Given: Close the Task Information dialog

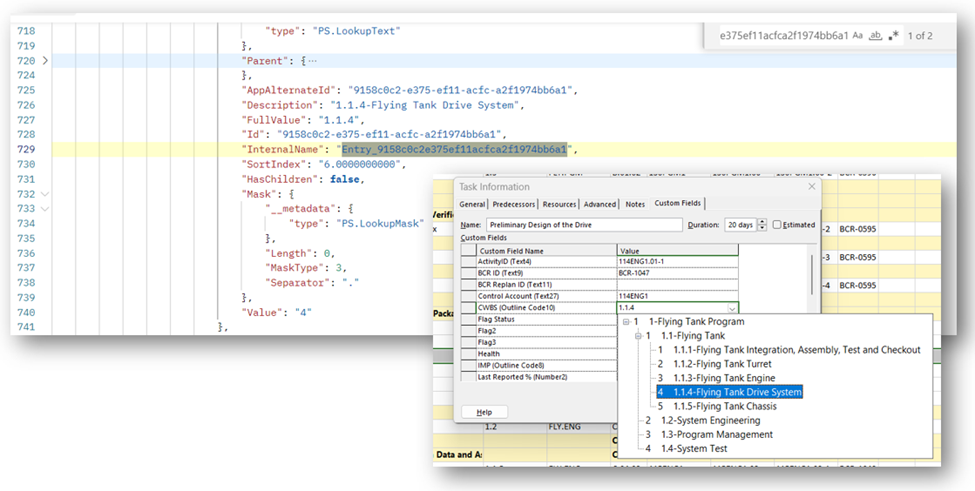Looking at the screenshot, I should 811,186.
